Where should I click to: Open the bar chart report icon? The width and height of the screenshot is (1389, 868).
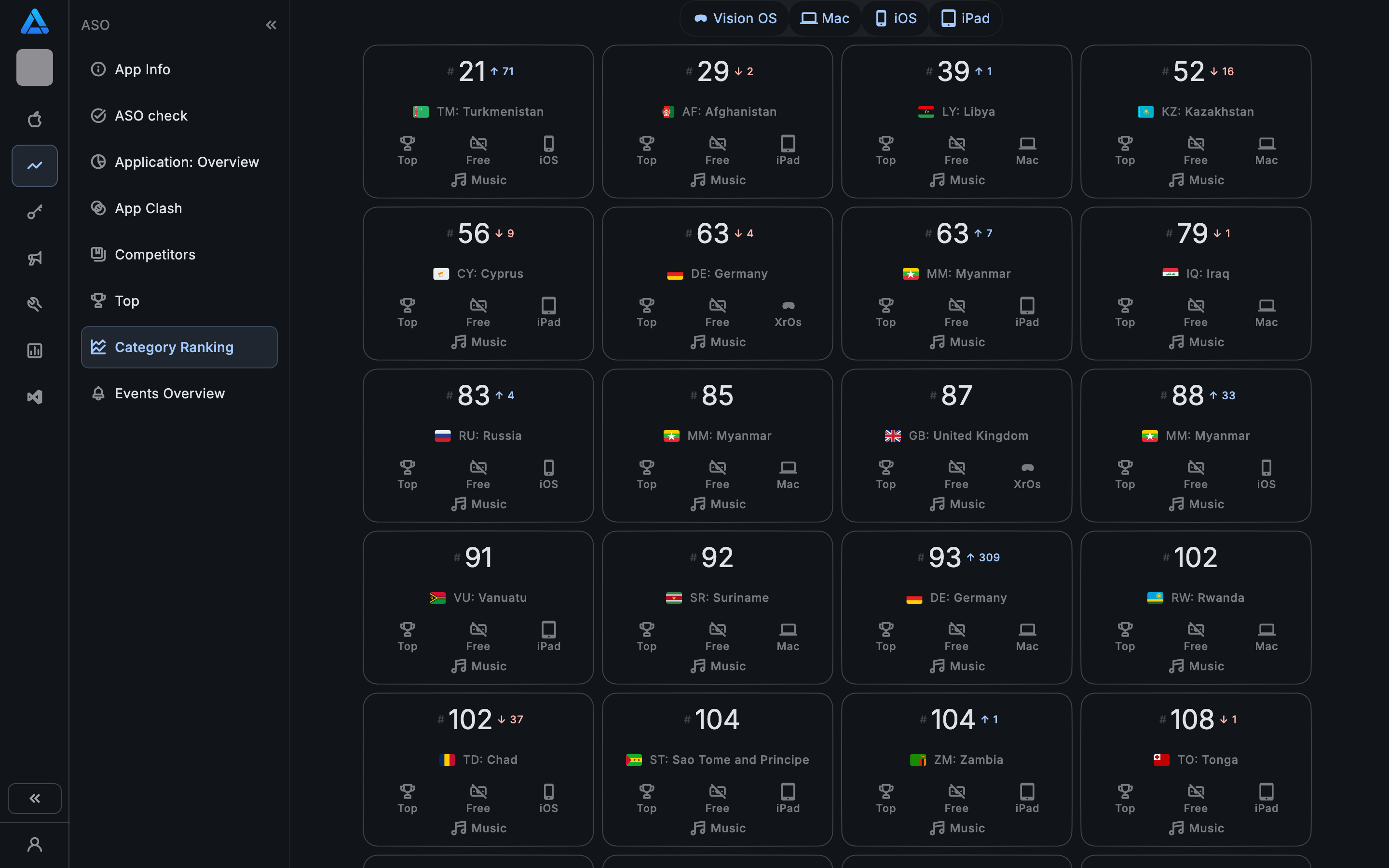coord(34,351)
